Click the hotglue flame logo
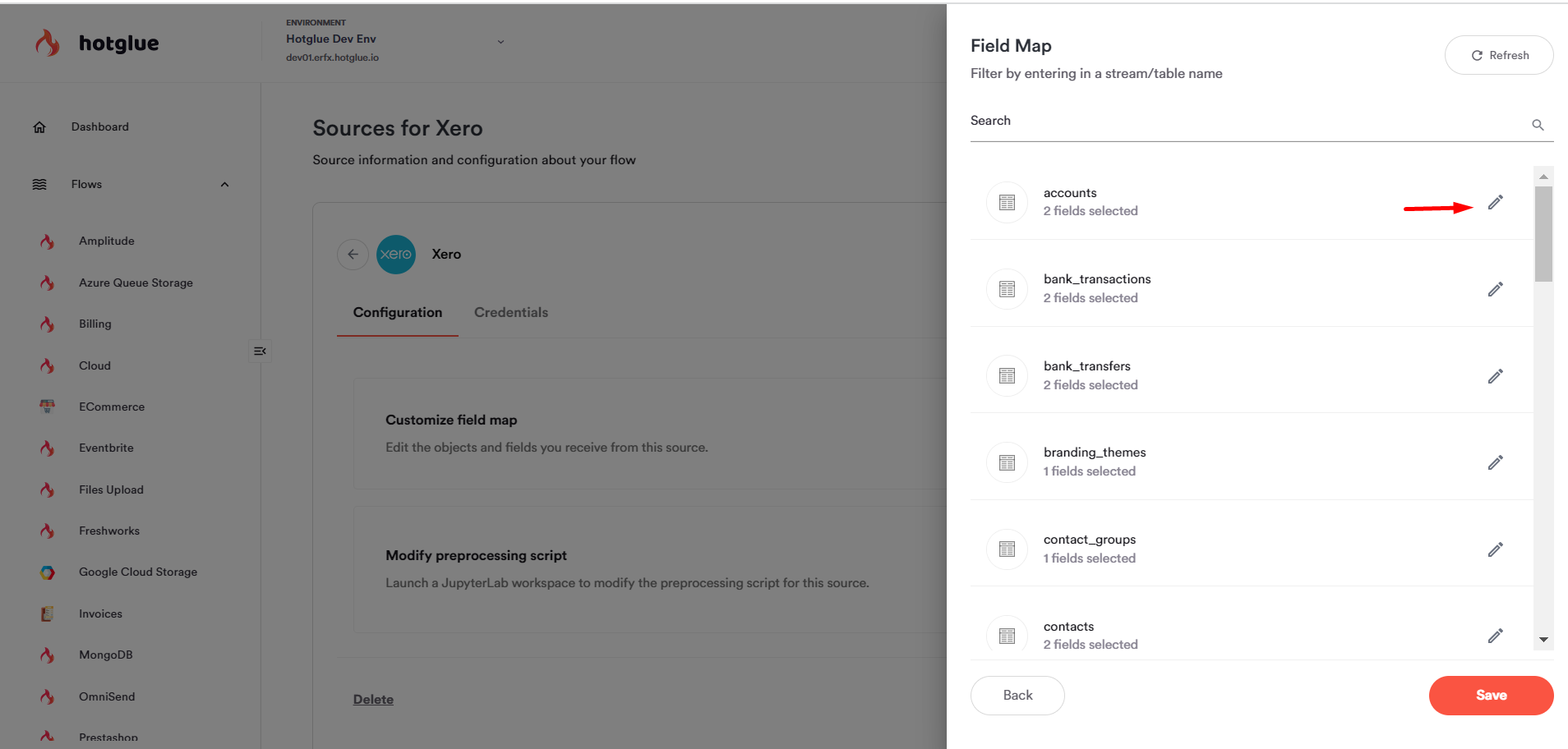 48,43
